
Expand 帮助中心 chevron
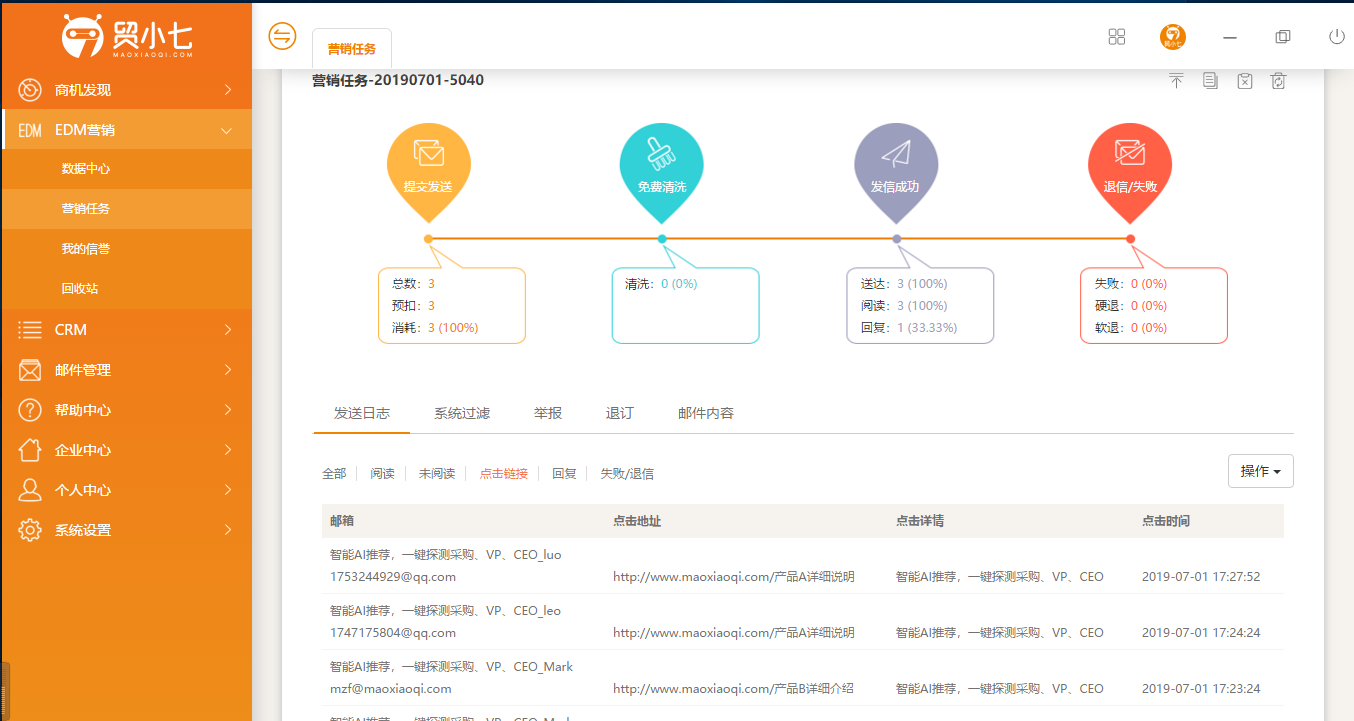click(228, 410)
